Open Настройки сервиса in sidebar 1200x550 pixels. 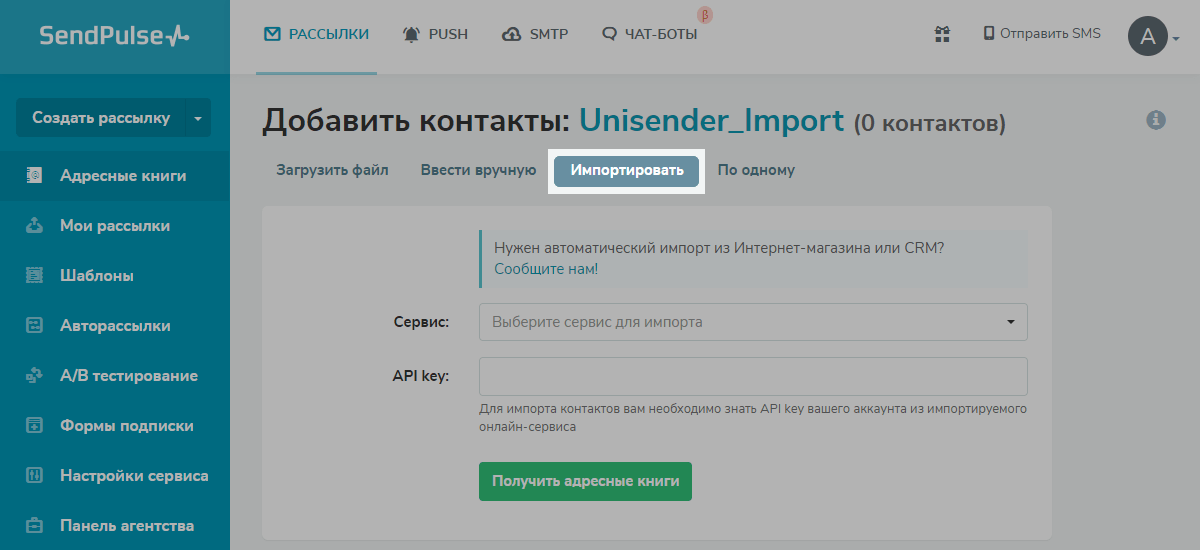point(115,476)
